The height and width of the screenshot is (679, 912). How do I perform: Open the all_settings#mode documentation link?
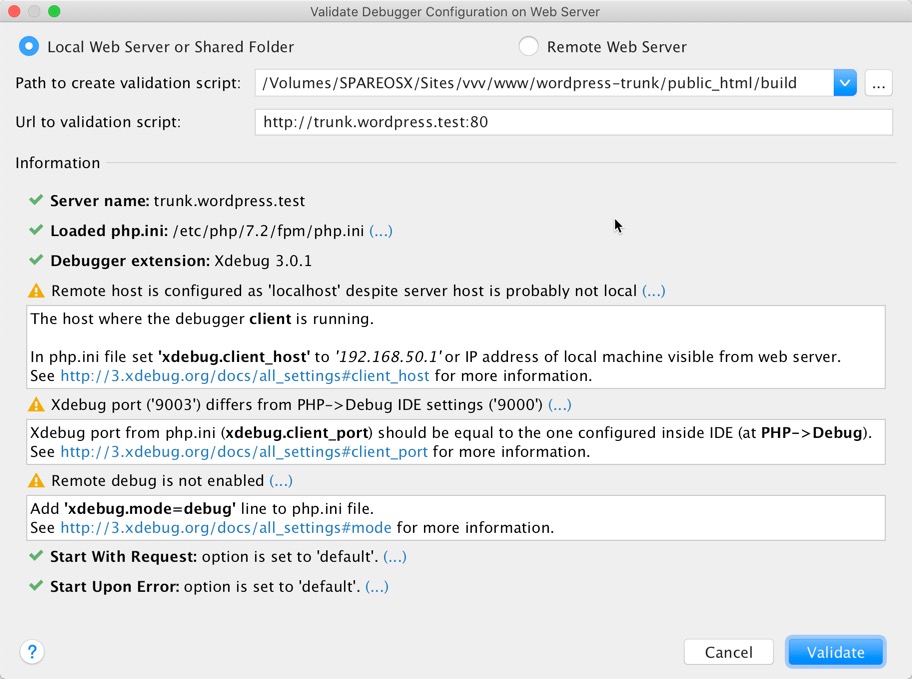pos(226,528)
